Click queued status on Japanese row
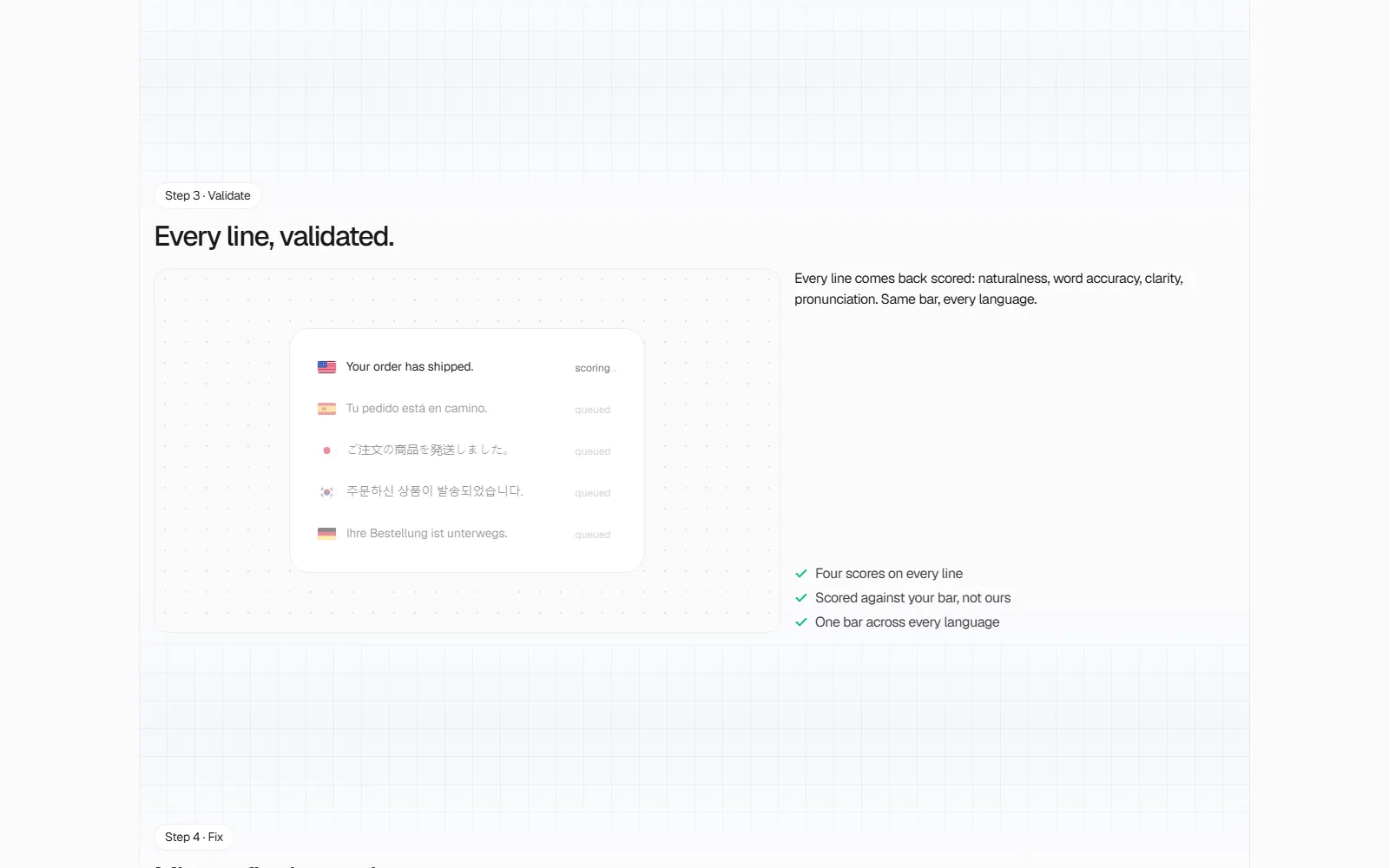This screenshot has height=868, width=1389. click(593, 451)
